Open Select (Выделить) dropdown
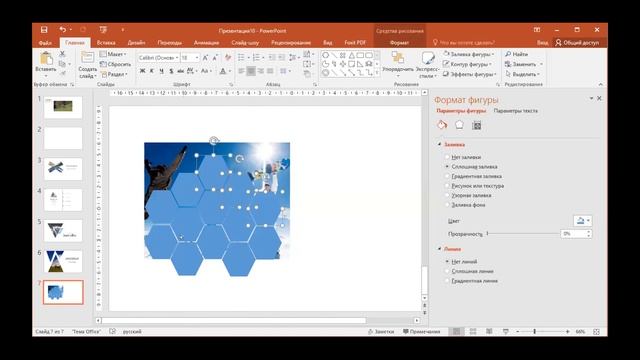 522,74
